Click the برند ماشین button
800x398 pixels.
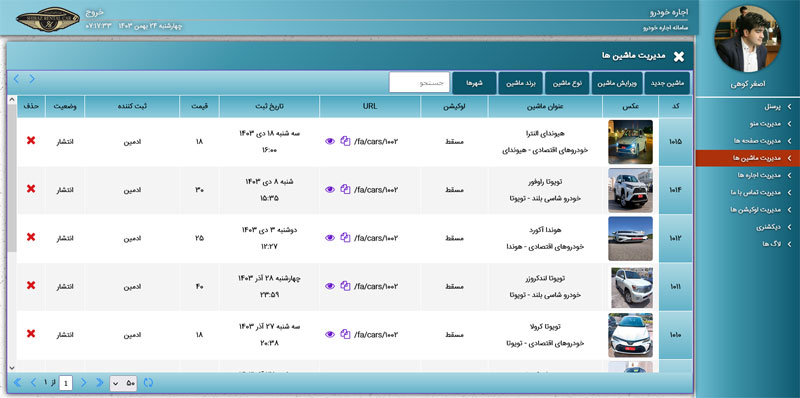point(521,83)
